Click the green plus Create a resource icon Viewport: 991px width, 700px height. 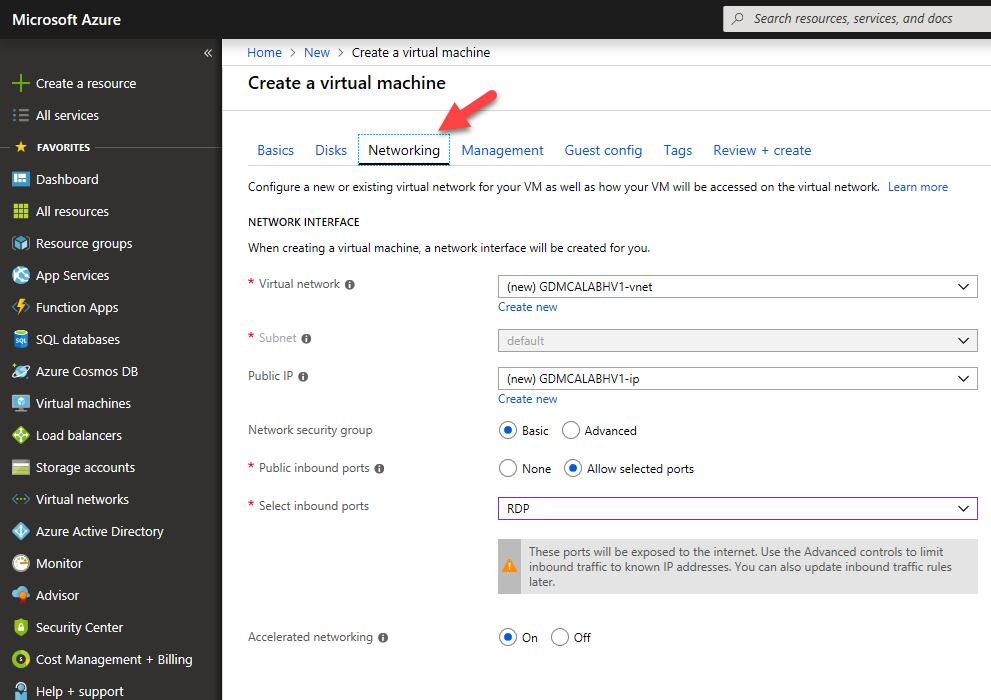pos(21,83)
